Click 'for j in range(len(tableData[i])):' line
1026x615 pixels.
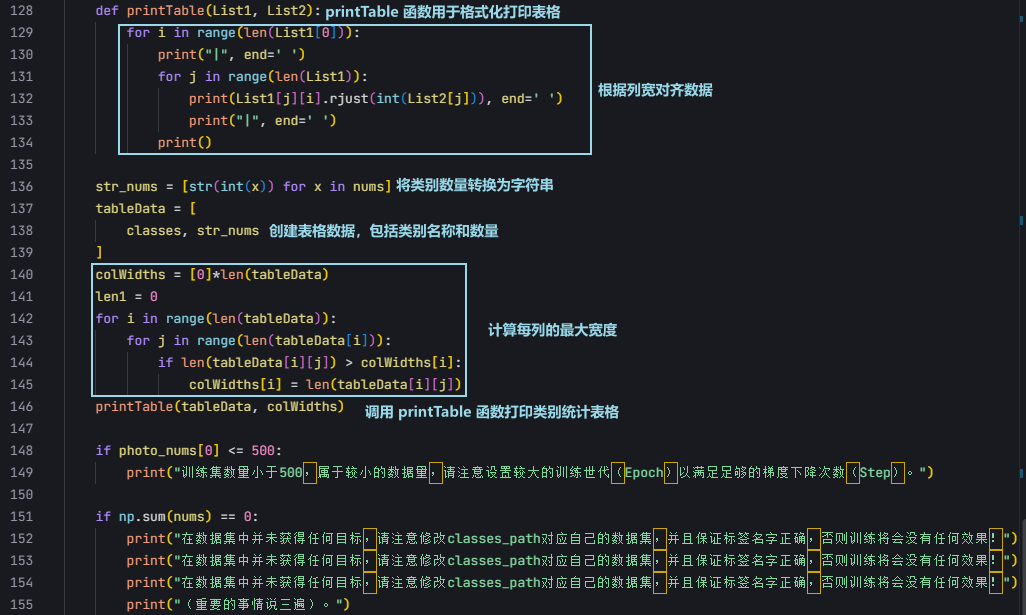tap(258, 341)
